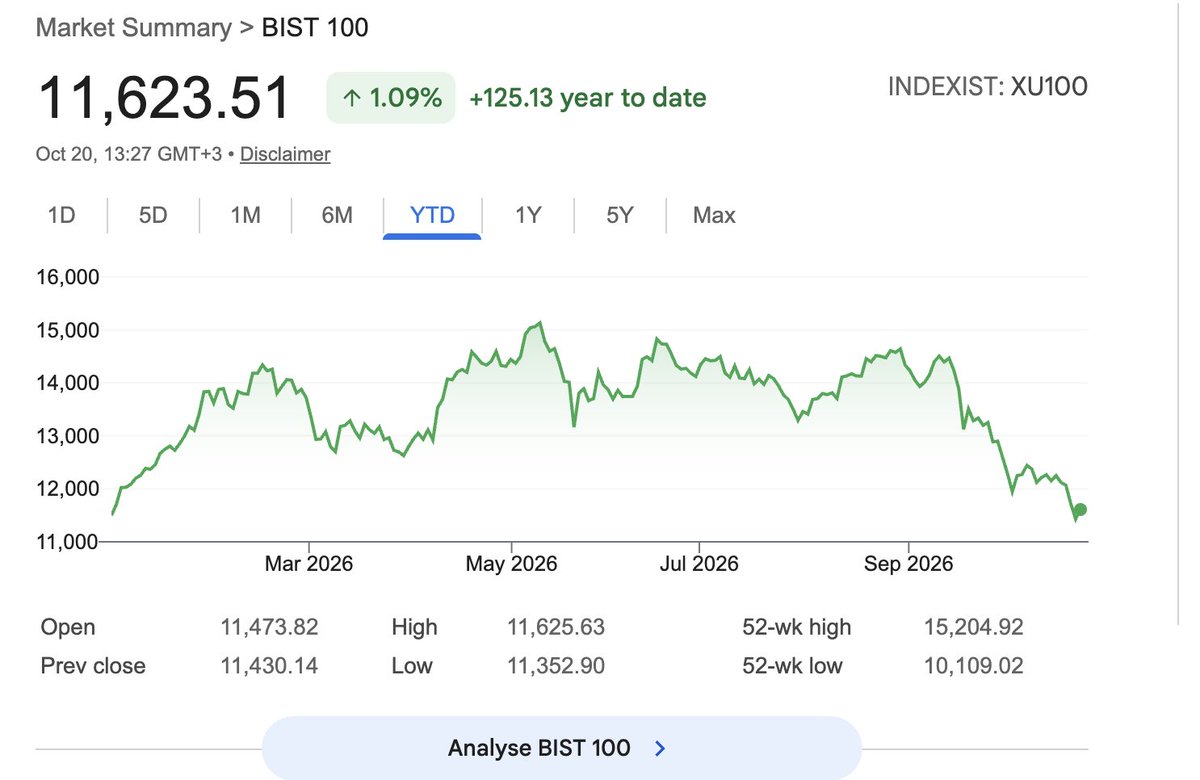Click the 52-wk low label
1200x780 pixels.
coord(793,665)
